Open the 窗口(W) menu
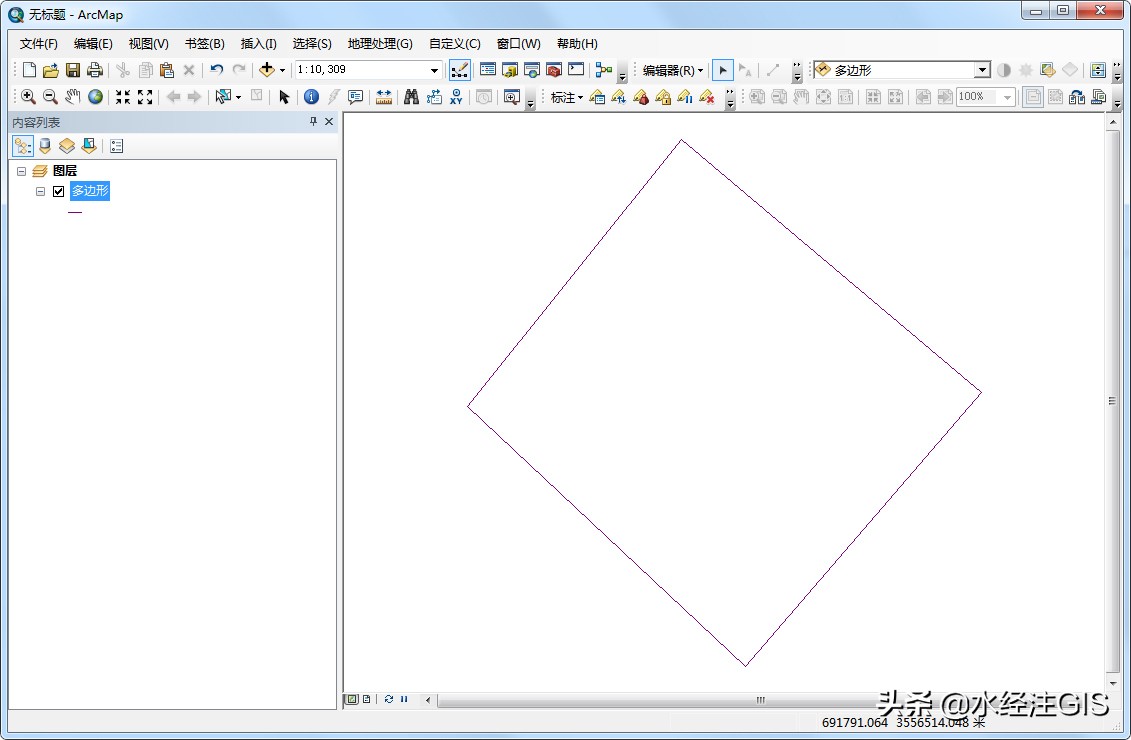Viewport: 1131px width, 740px height. (x=519, y=43)
